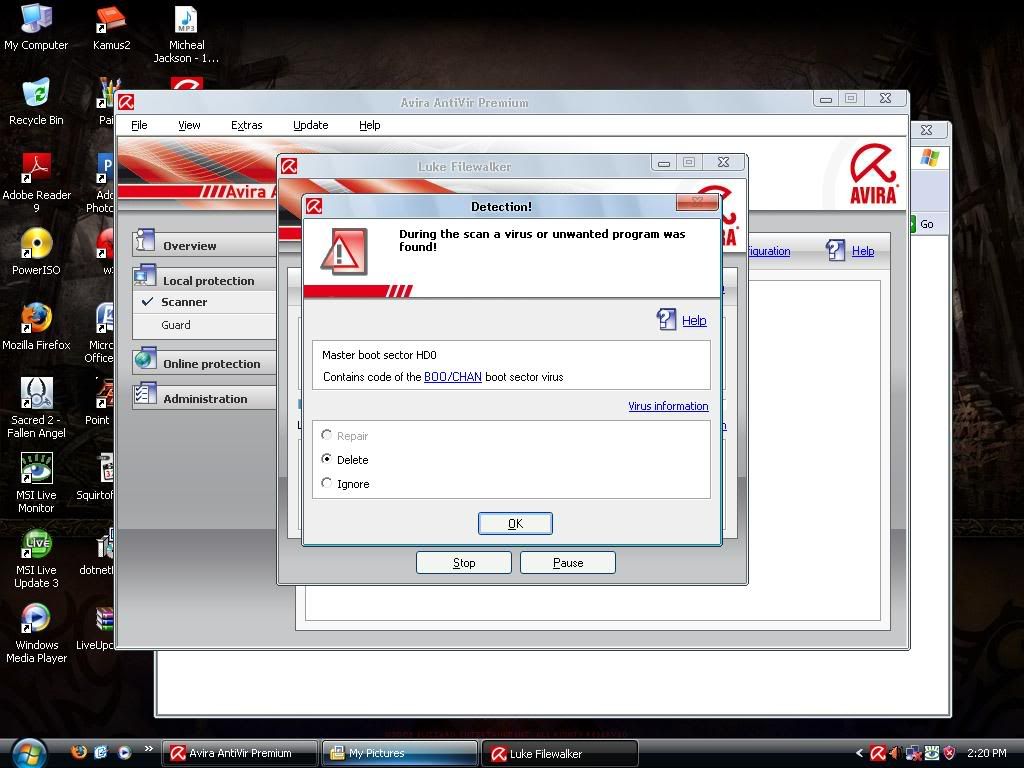Open the Help link in Avira main window
Viewport: 1024px width, 768px height.
[x=863, y=251]
